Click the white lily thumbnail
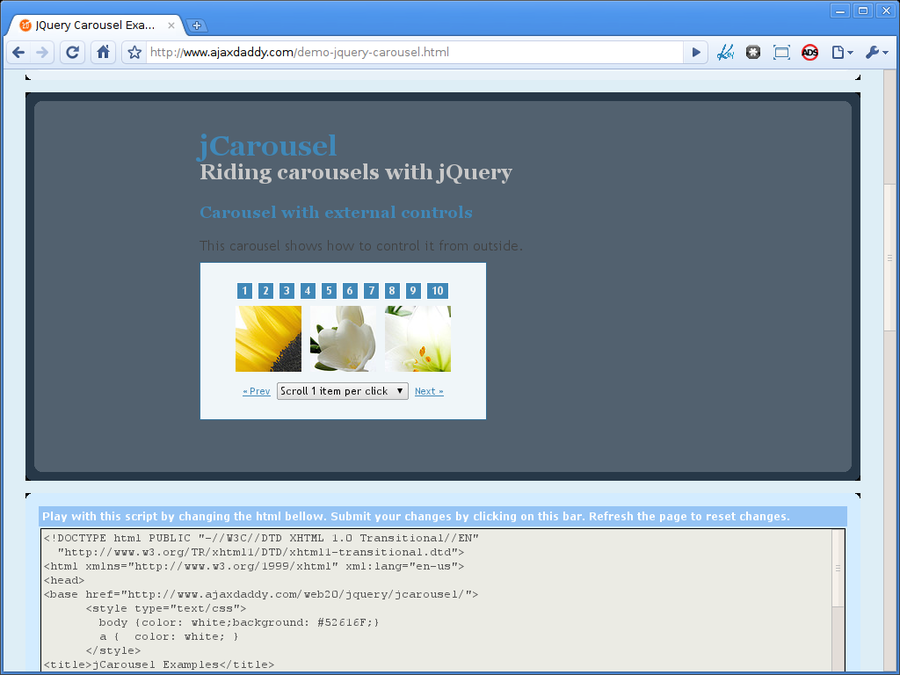 point(418,339)
